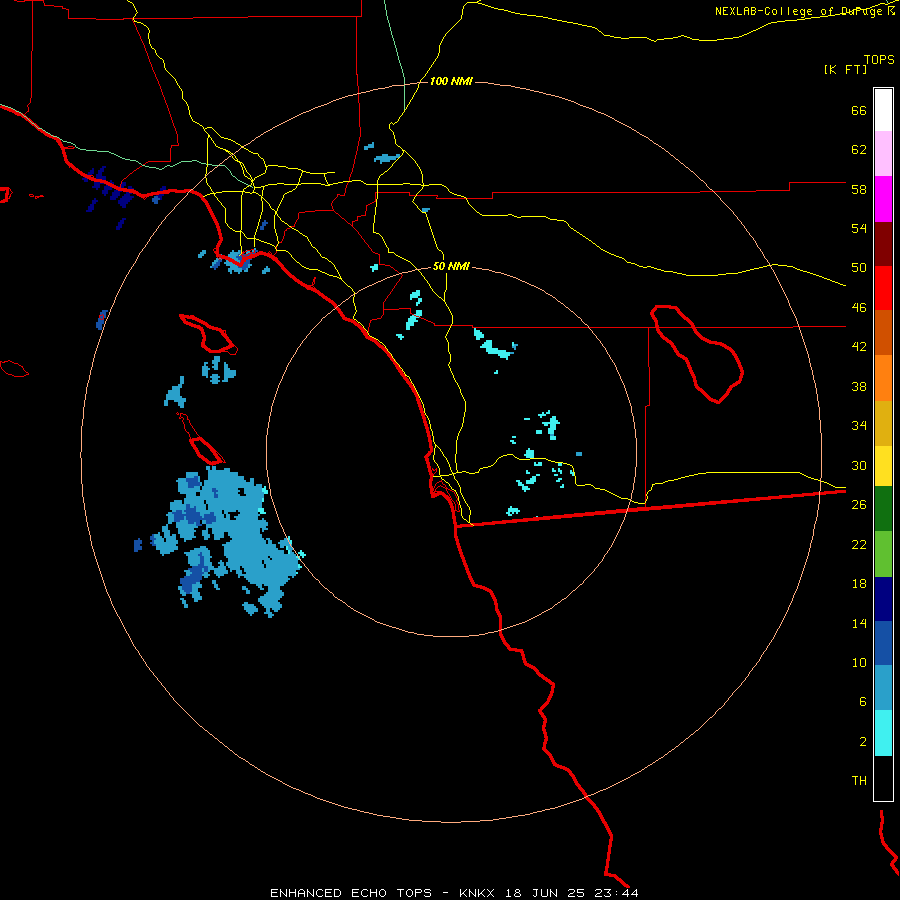This screenshot has width=900, height=900.
Task: Click the navy 22 kft legend swatch
Action: coord(883,599)
